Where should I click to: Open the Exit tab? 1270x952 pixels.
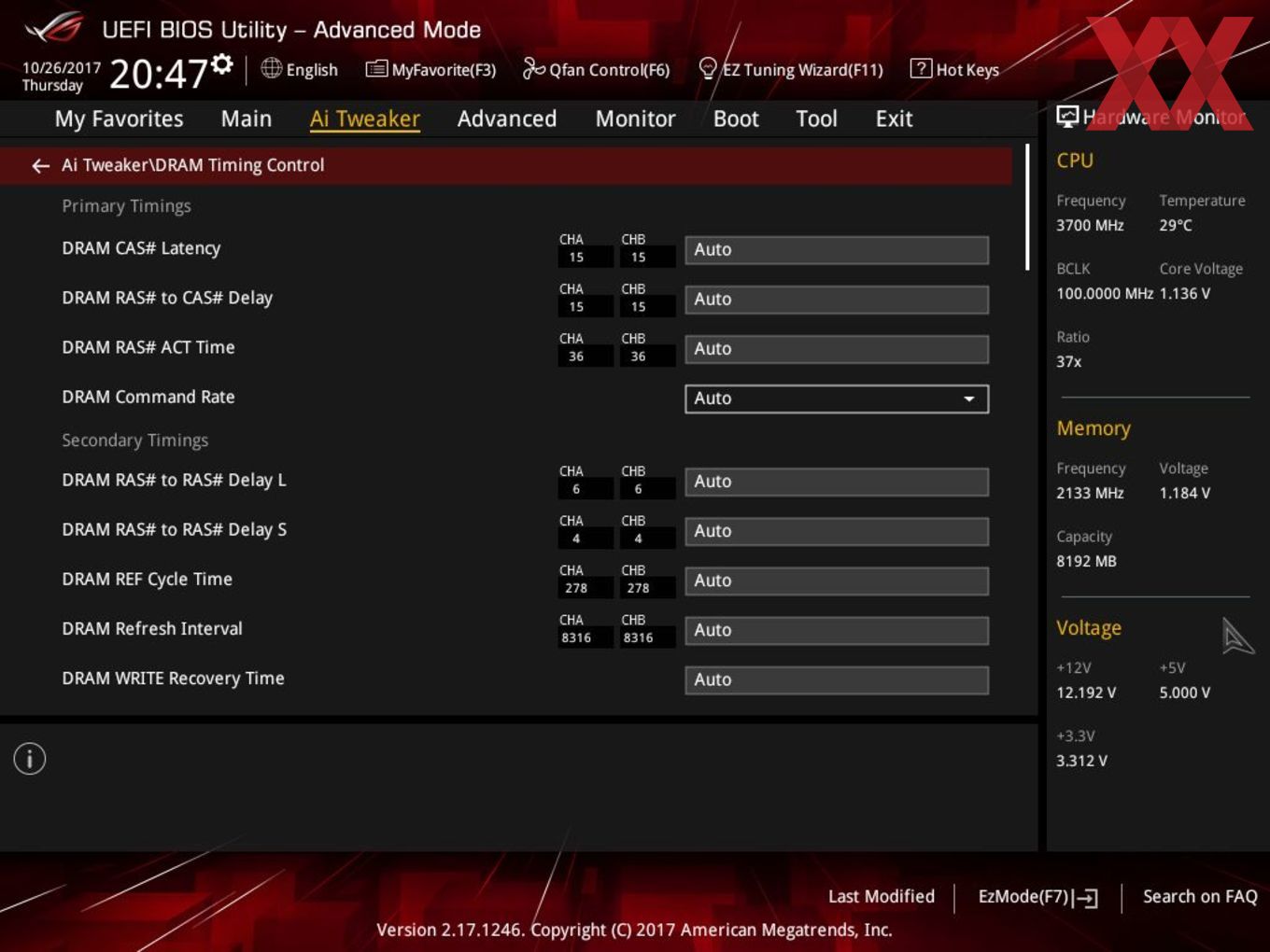894,119
